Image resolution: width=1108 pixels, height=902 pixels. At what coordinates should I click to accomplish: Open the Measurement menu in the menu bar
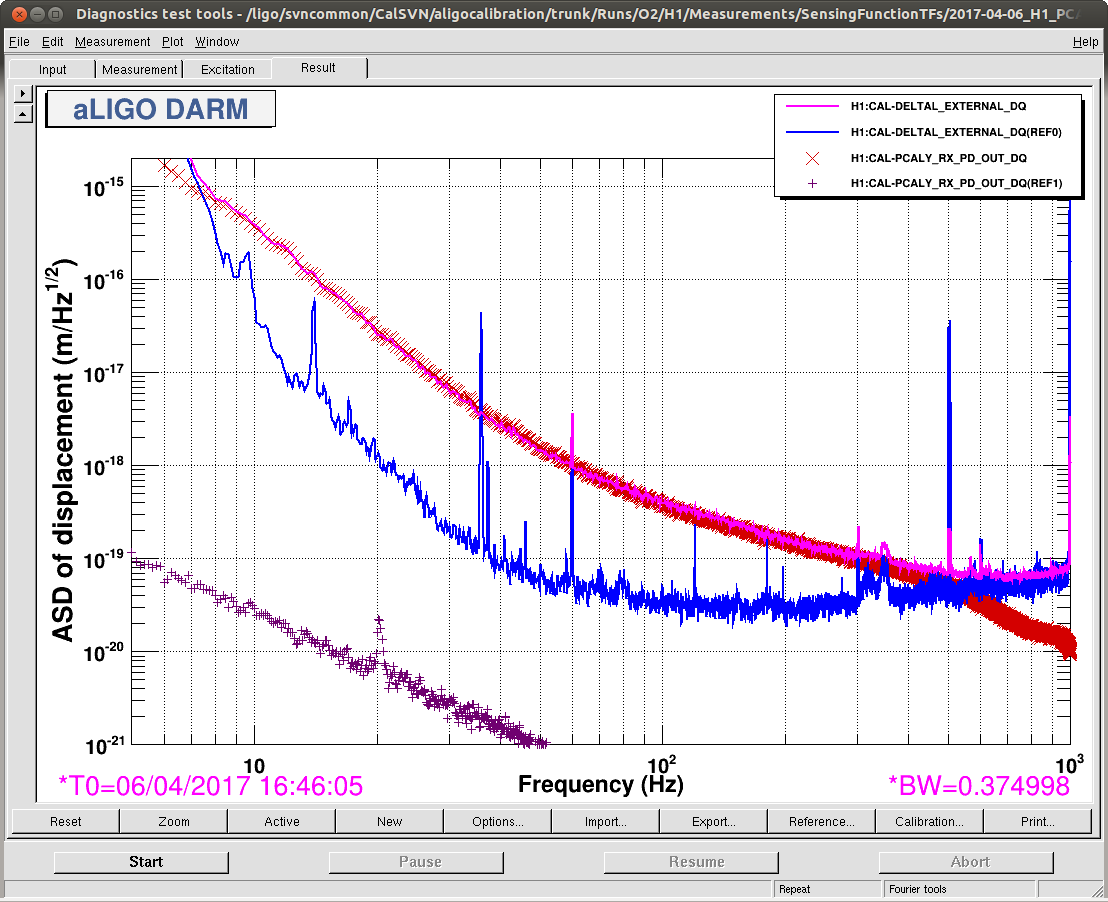coord(112,42)
